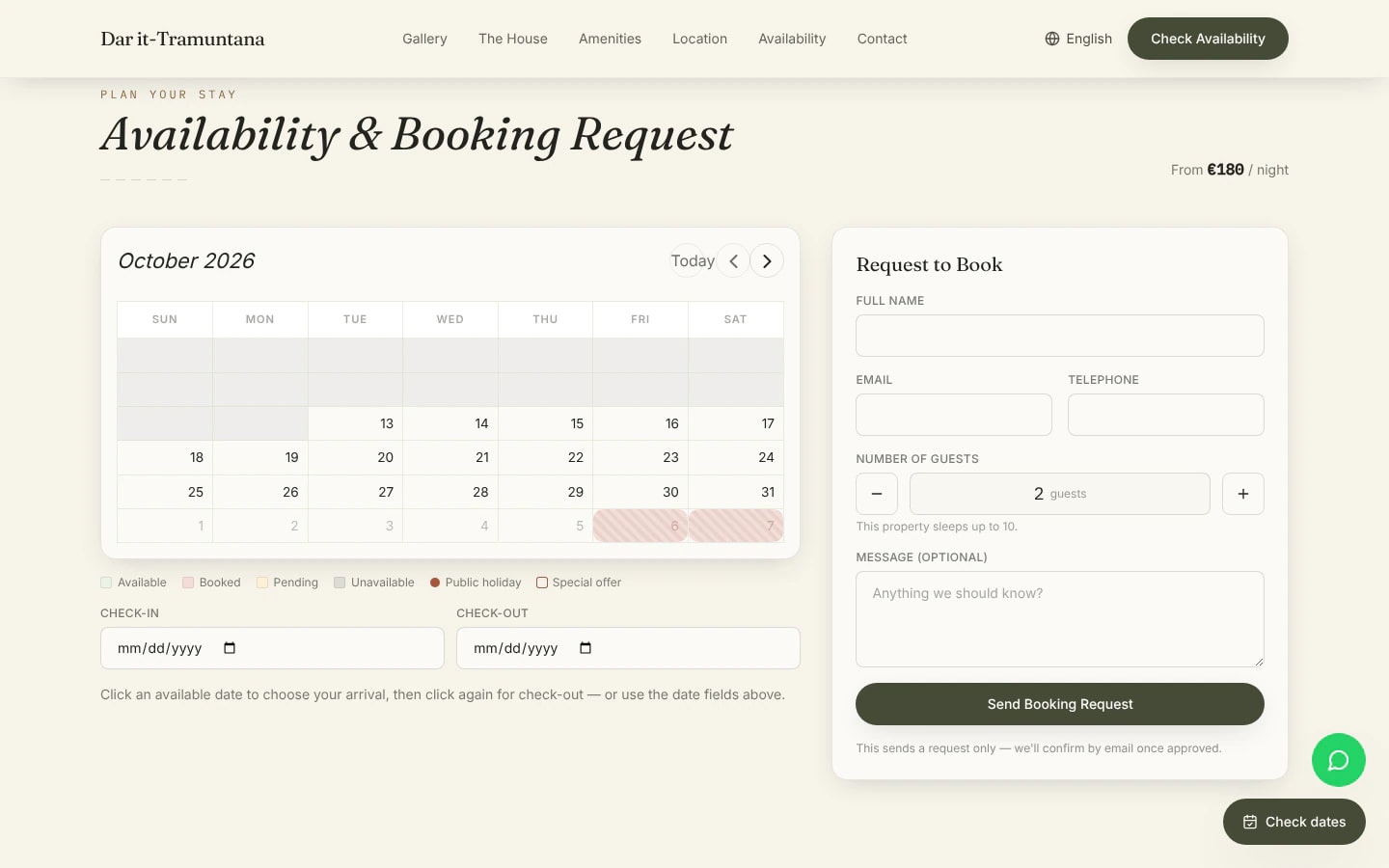Click Check Availability in header
This screenshot has width=1389, height=868.
pyautogui.click(x=1208, y=39)
